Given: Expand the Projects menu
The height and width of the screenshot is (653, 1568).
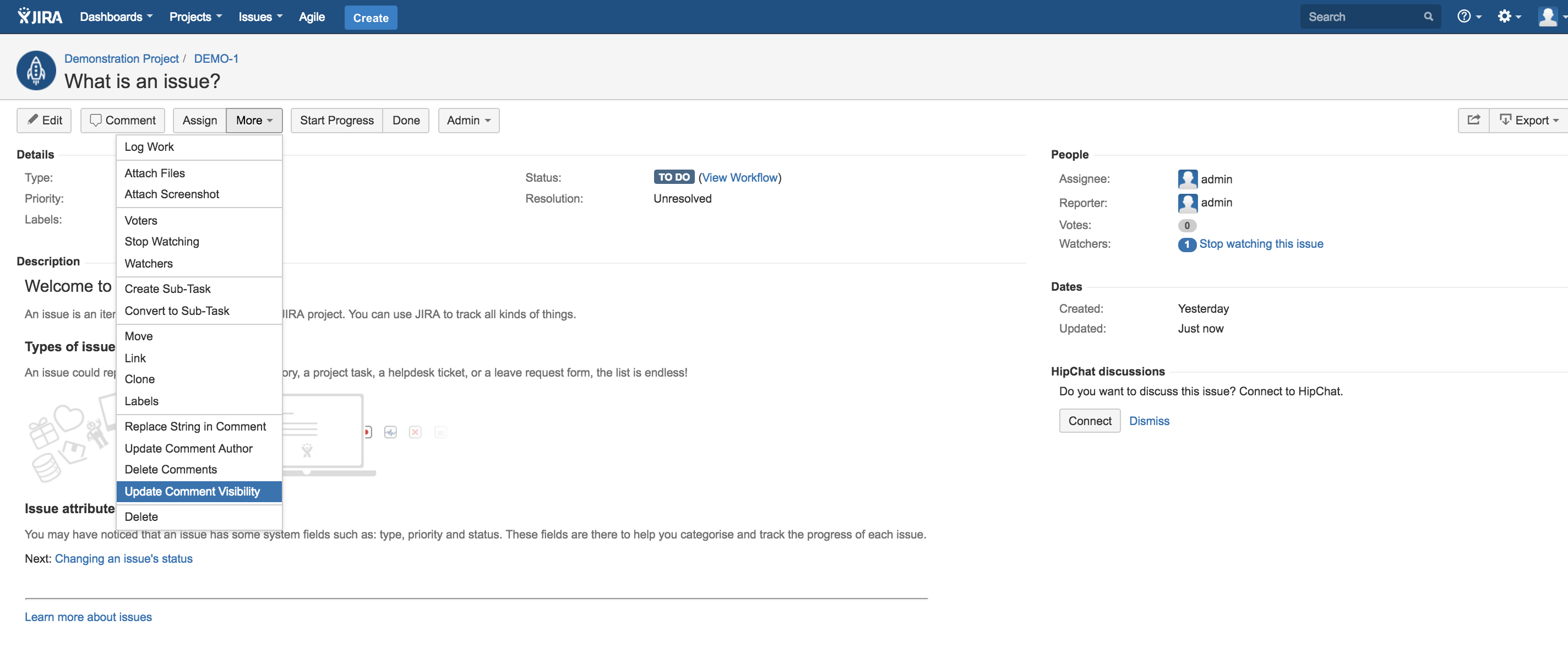Looking at the screenshot, I should pos(195,17).
